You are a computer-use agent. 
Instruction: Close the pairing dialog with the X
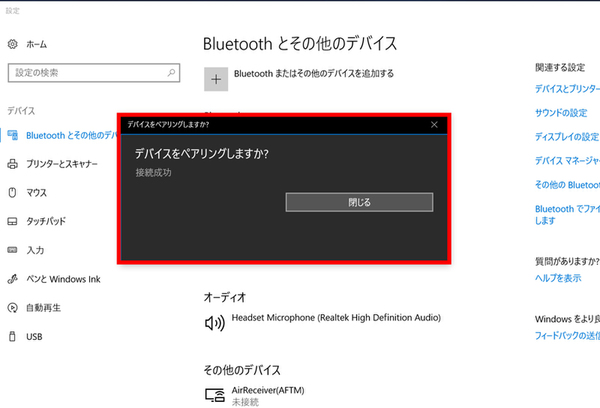[434, 125]
